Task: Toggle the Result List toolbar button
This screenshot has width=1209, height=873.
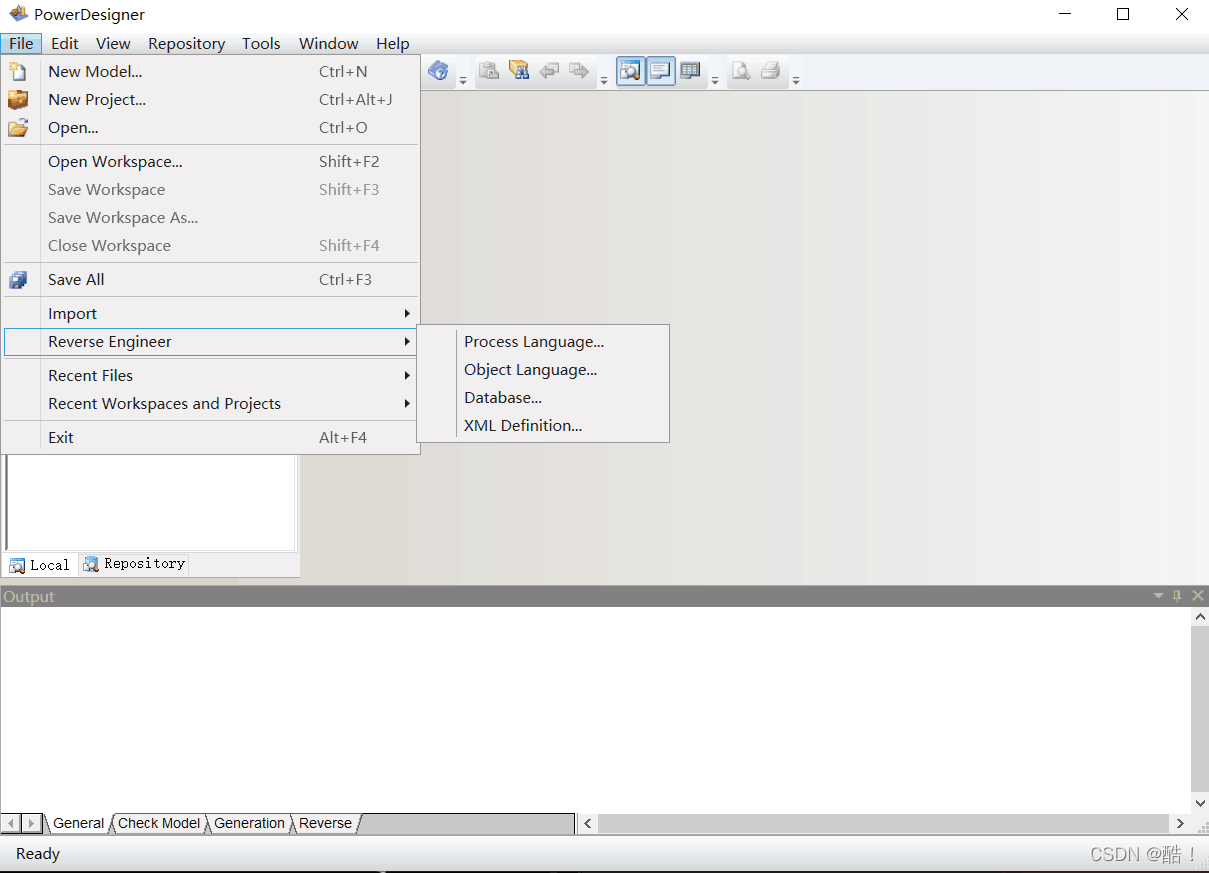Action: coord(690,71)
